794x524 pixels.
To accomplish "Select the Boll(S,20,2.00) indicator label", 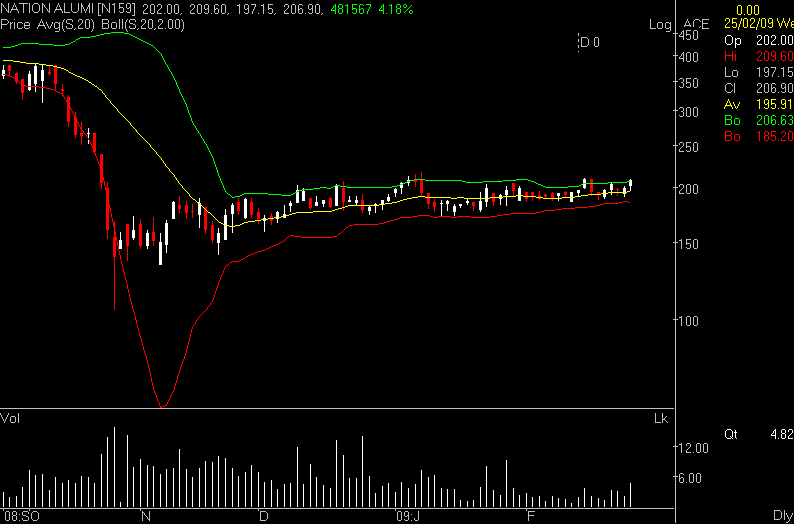I will pyautogui.click(x=143, y=24).
